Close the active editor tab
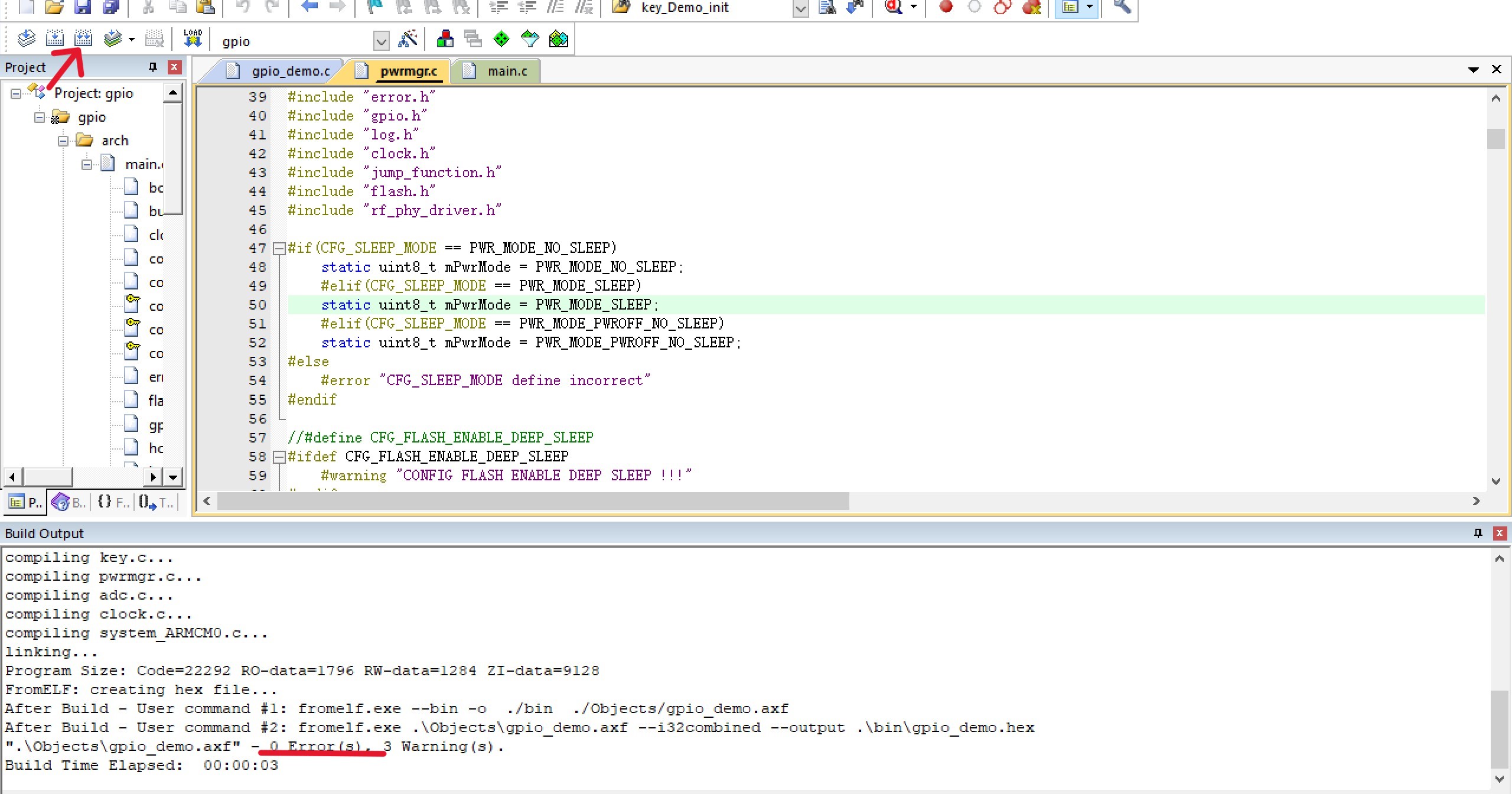This screenshot has height=794, width=1512. 1497,70
